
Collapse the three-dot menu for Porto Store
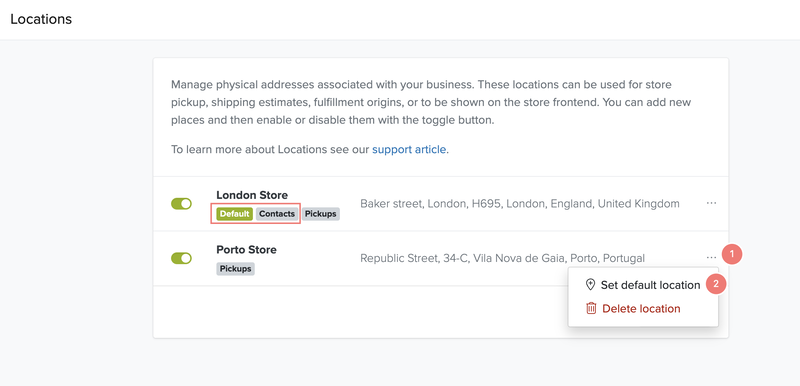coord(711,258)
